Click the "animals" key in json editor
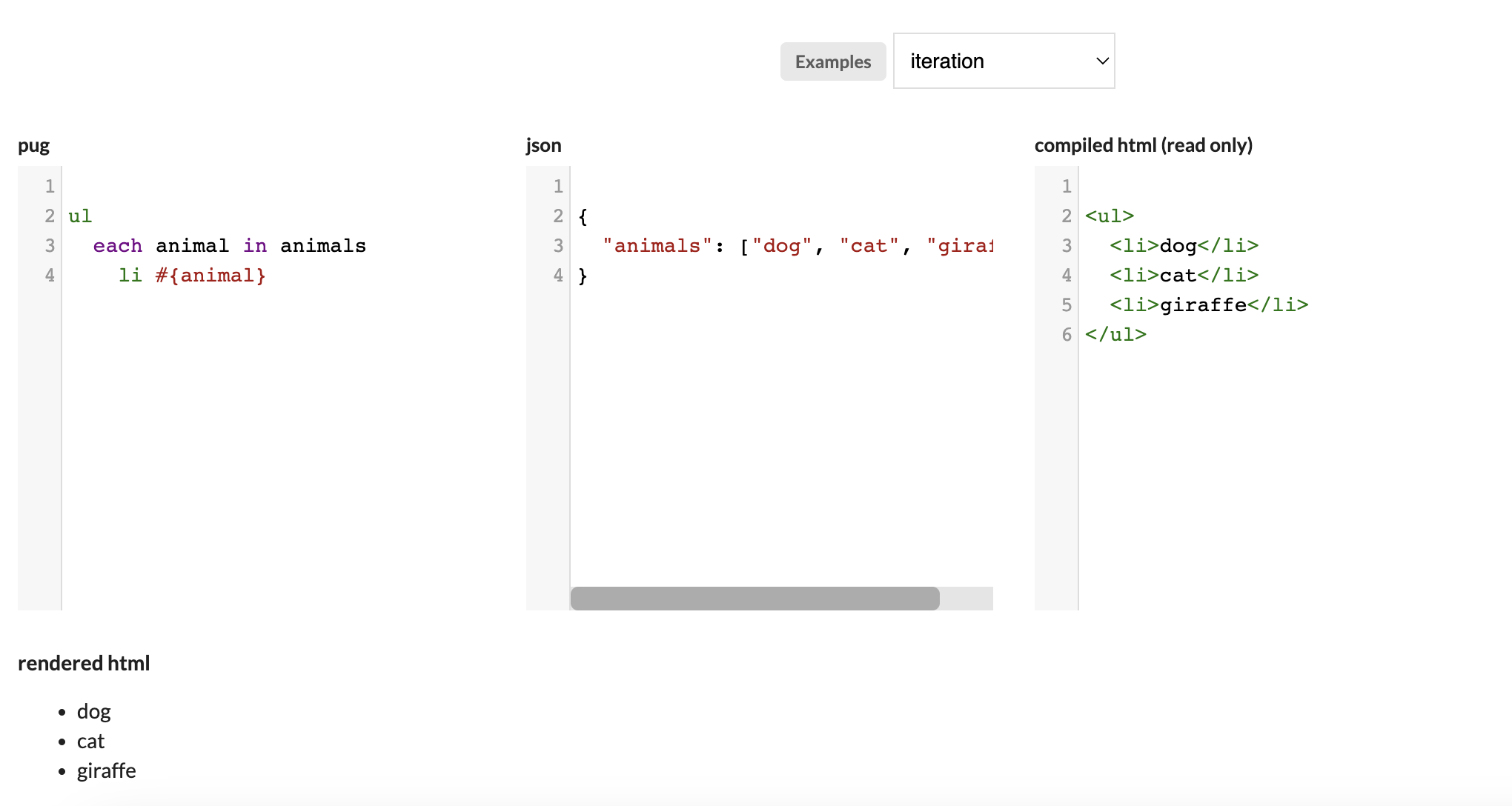1512x806 pixels. click(x=657, y=246)
